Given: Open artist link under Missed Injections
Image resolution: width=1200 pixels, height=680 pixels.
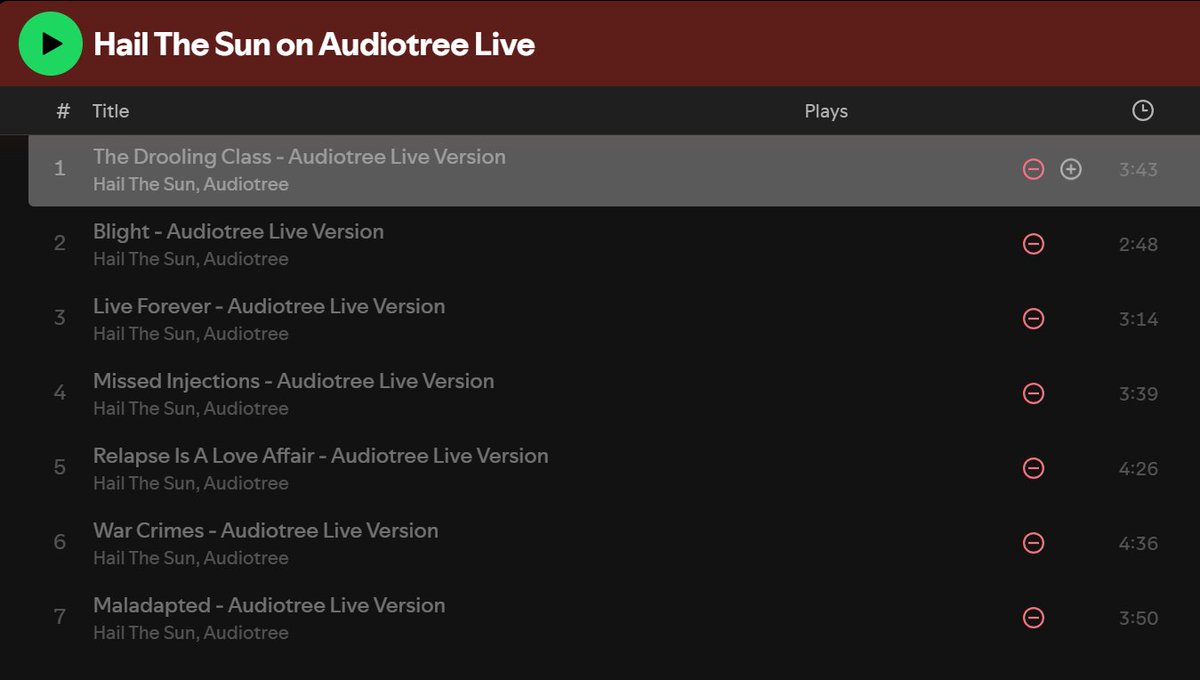Looking at the screenshot, I should (191, 408).
